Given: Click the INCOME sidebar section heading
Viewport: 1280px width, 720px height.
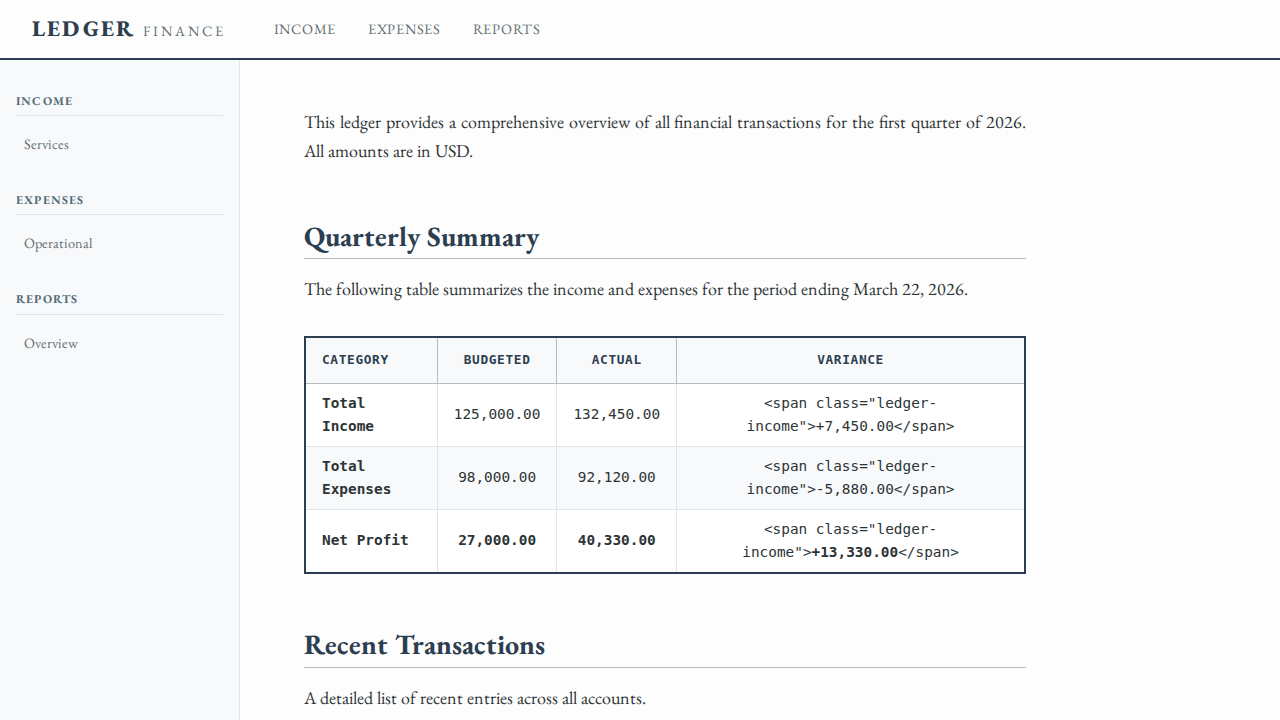Looking at the screenshot, I should click(44, 100).
